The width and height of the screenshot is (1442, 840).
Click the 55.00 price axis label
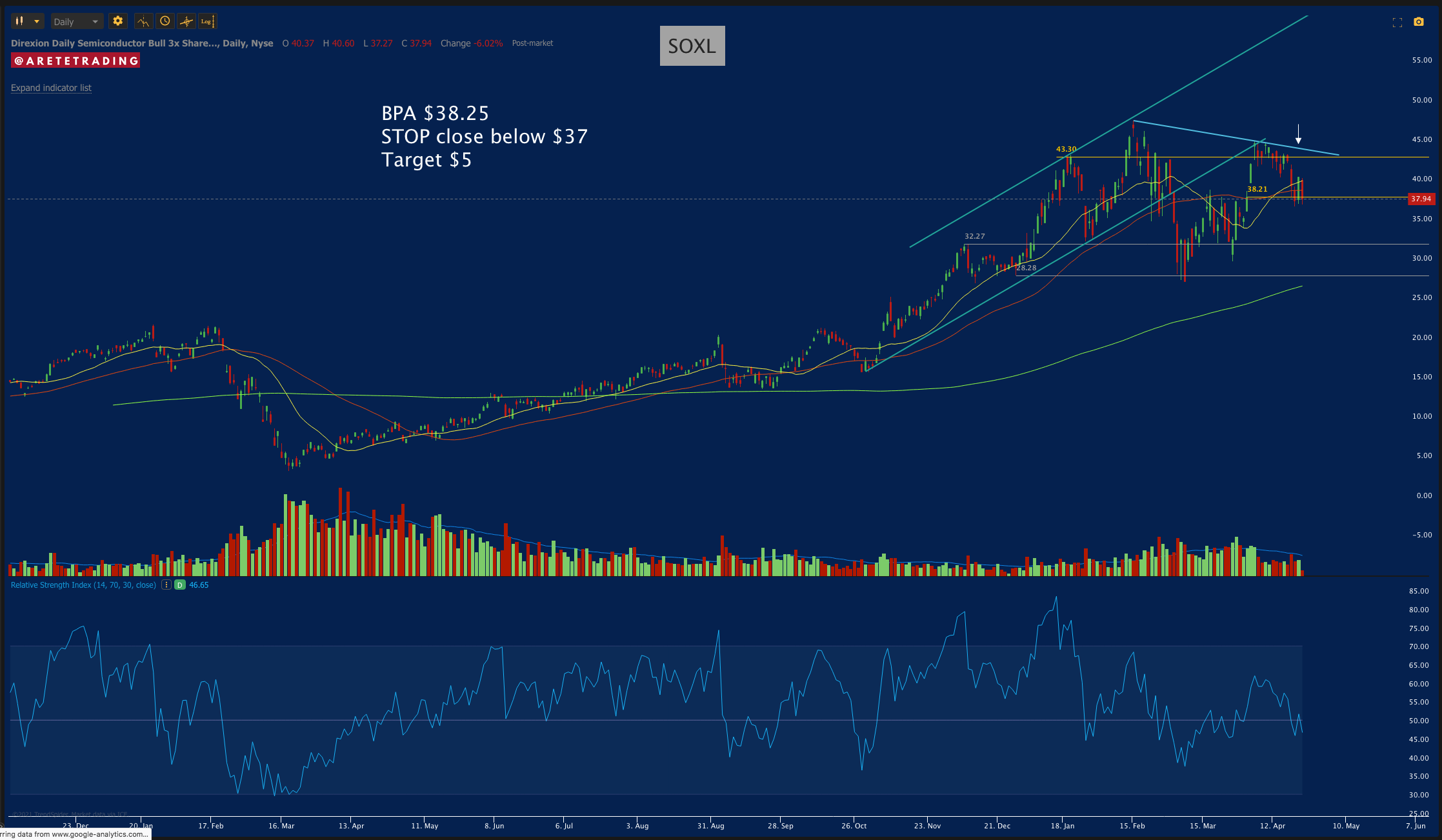click(1422, 60)
